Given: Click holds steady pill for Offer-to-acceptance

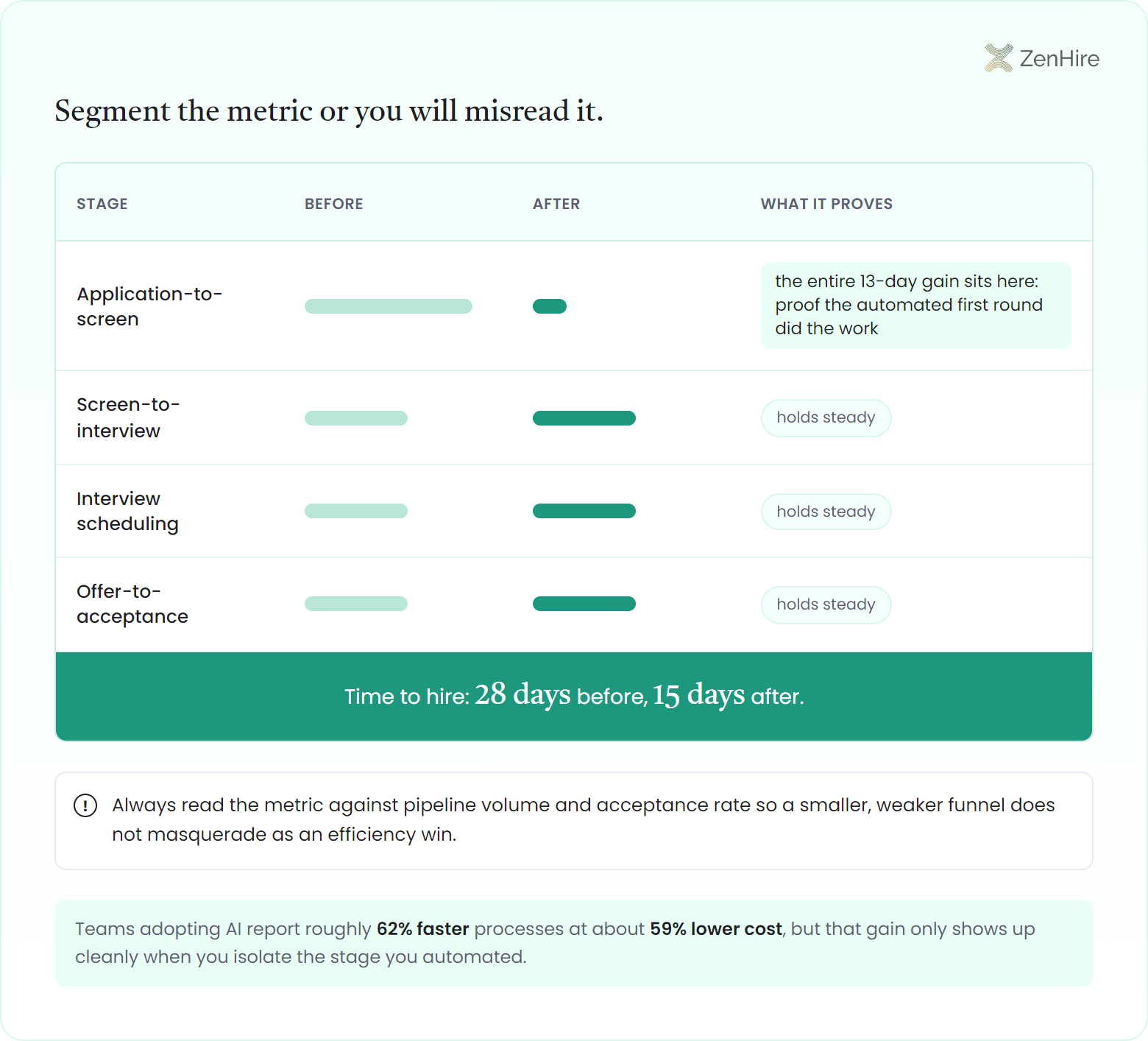Looking at the screenshot, I should click(826, 605).
